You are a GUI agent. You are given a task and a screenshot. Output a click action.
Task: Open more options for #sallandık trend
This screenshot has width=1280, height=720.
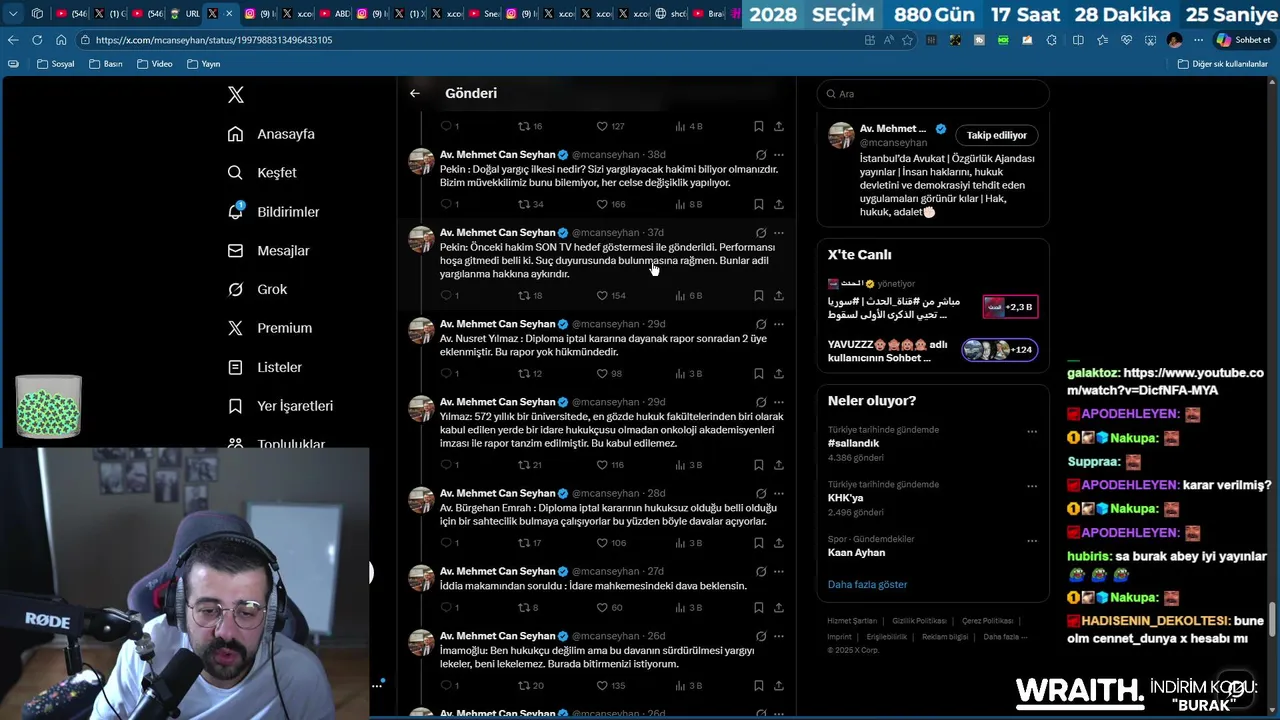coord(1032,432)
